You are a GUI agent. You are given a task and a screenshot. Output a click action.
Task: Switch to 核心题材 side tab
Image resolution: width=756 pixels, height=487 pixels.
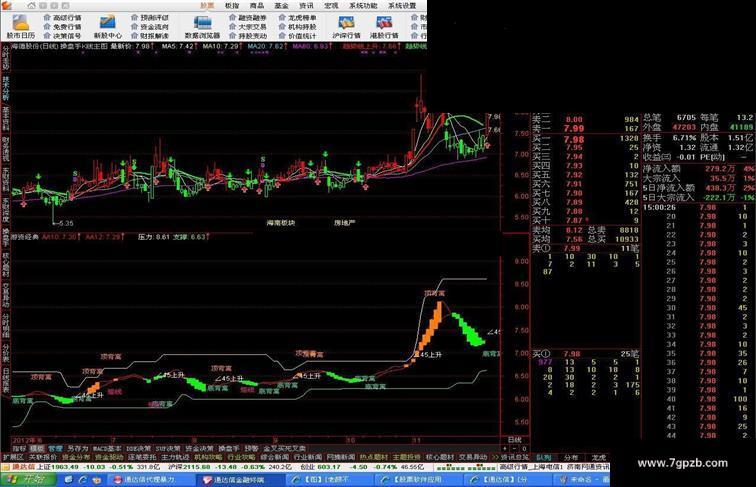point(6,266)
